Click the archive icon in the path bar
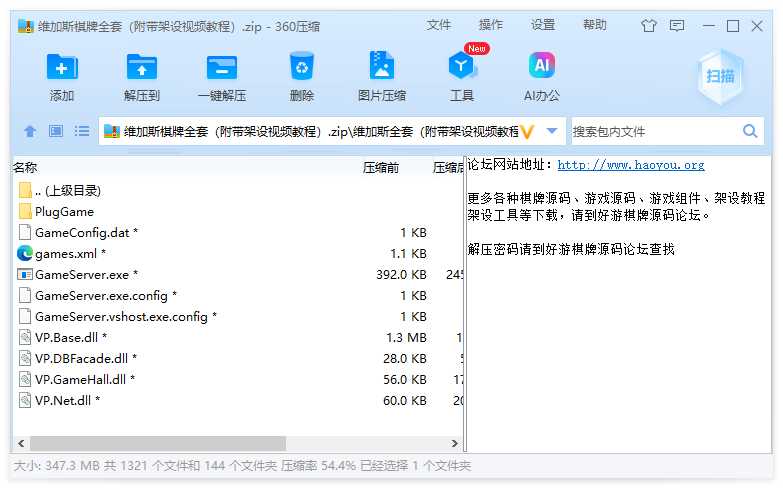Viewport: 783px width, 488px height. pyautogui.click(x=111, y=131)
